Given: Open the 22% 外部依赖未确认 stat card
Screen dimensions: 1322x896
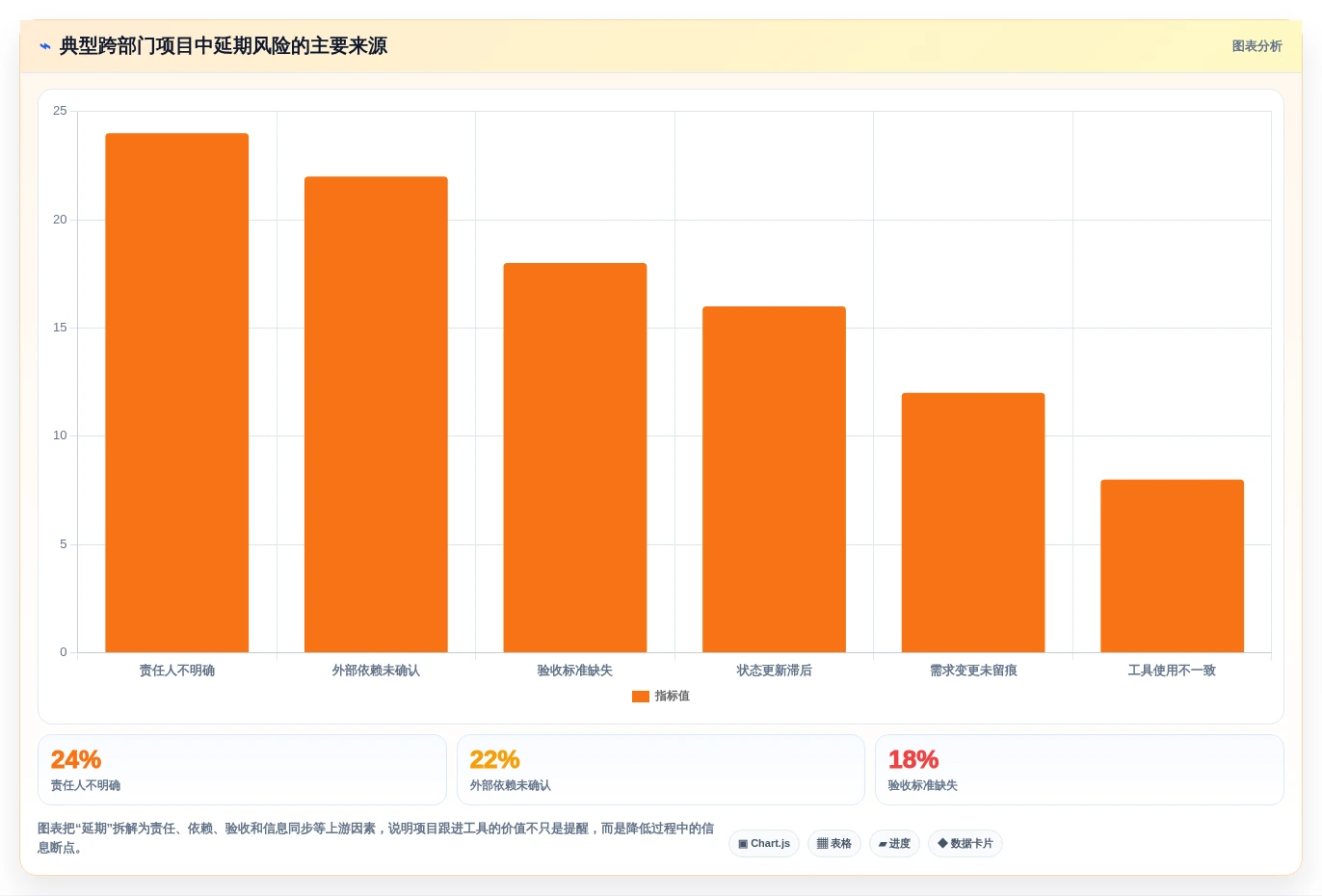Looking at the screenshot, I should pyautogui.click(x=660, y=770).
